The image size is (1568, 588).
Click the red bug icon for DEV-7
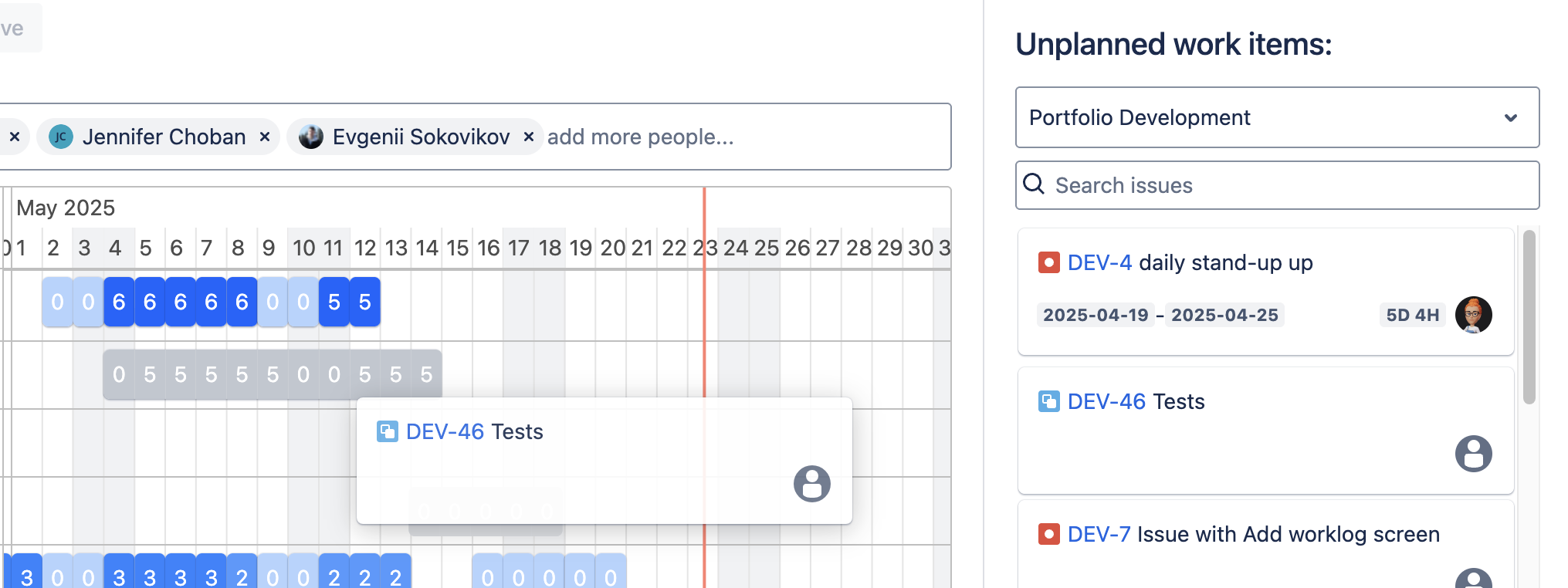click(x=1048, y=534)
